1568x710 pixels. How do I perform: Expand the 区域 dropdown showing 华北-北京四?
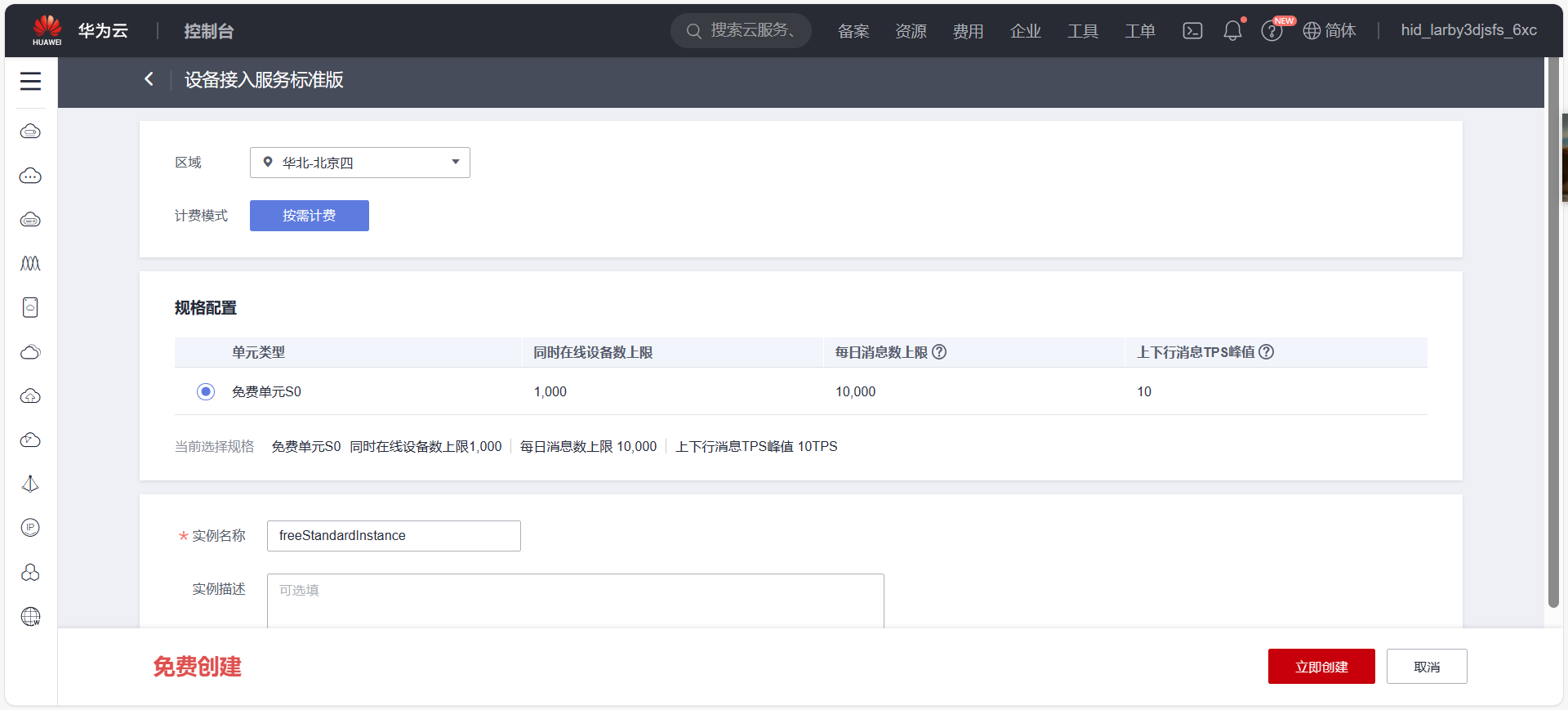[359, 163]
